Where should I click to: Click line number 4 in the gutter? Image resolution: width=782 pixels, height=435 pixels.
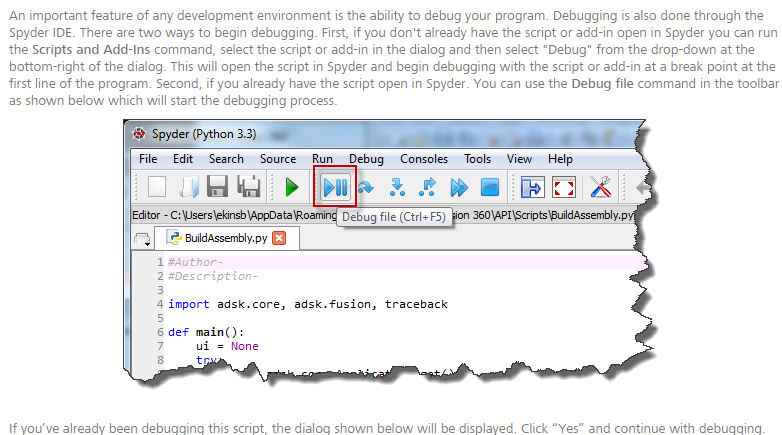pyautogui.click(x=160, y=304)
